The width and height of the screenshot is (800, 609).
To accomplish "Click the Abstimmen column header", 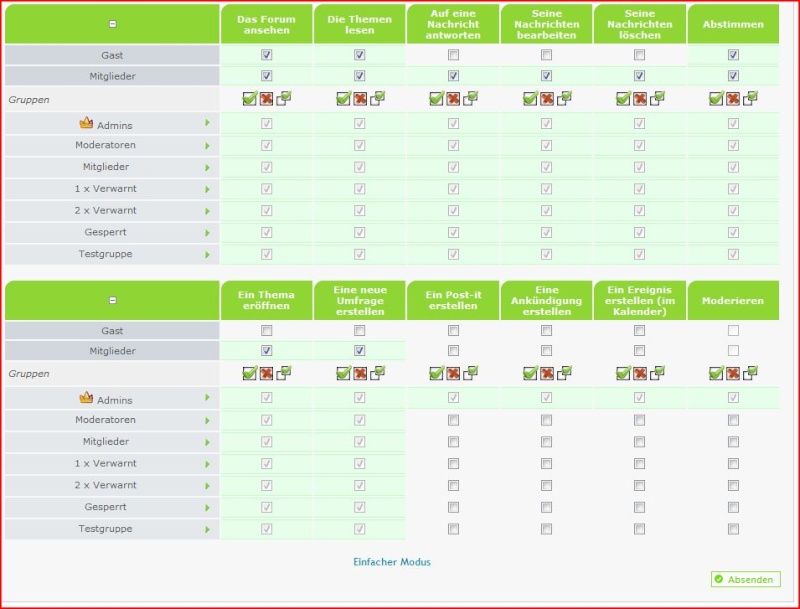I will (x=733, y=24).
